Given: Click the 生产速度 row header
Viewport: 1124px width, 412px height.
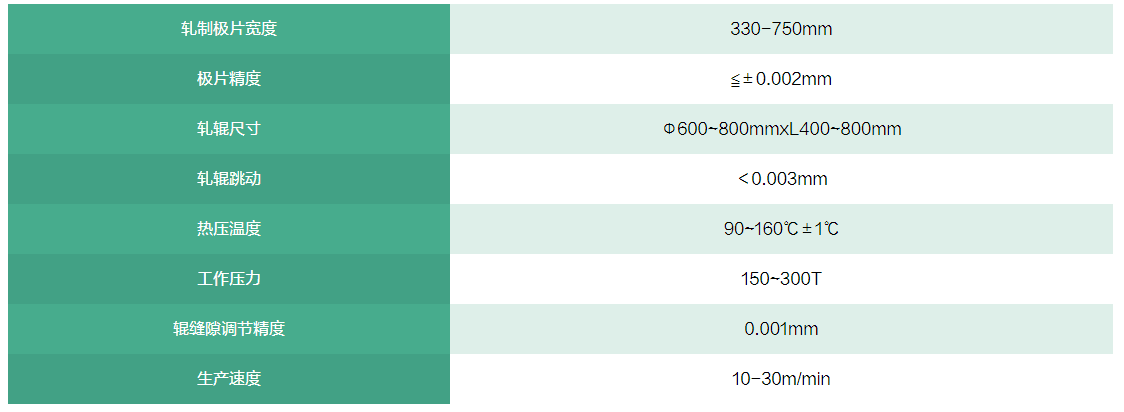Looking at the screenshot, I should (x=229, y=378).
